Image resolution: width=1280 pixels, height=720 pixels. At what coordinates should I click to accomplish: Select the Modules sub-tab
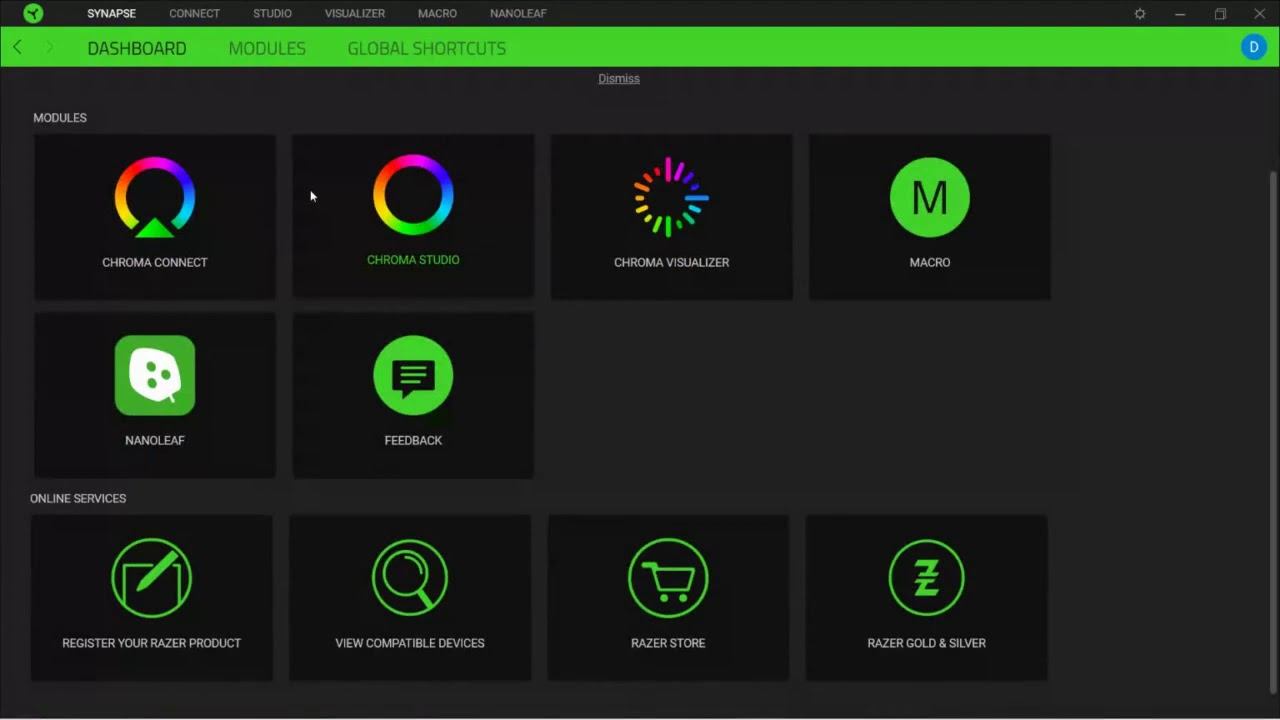267,48
